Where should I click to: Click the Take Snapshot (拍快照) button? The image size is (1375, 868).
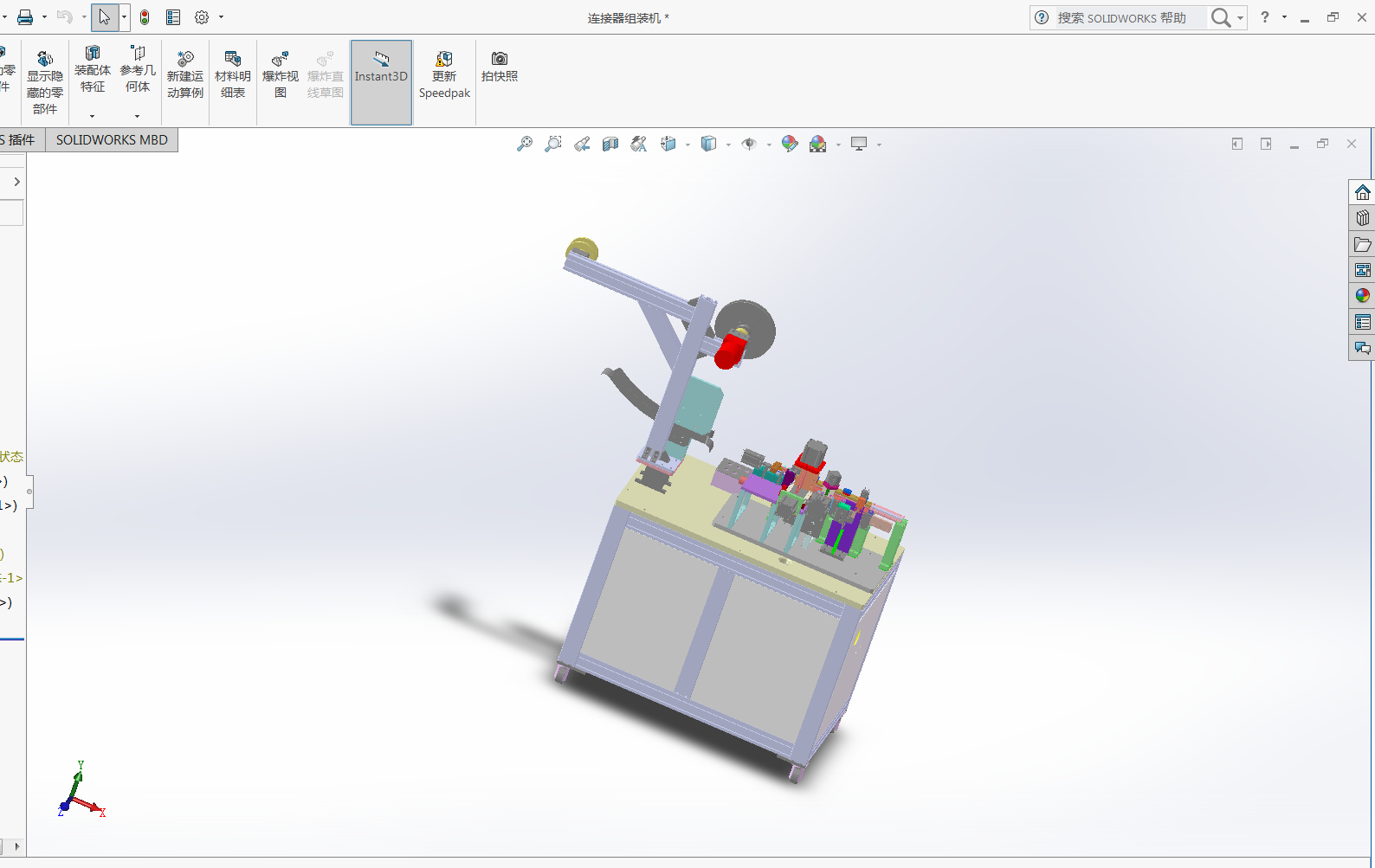(x=500, y=67)
